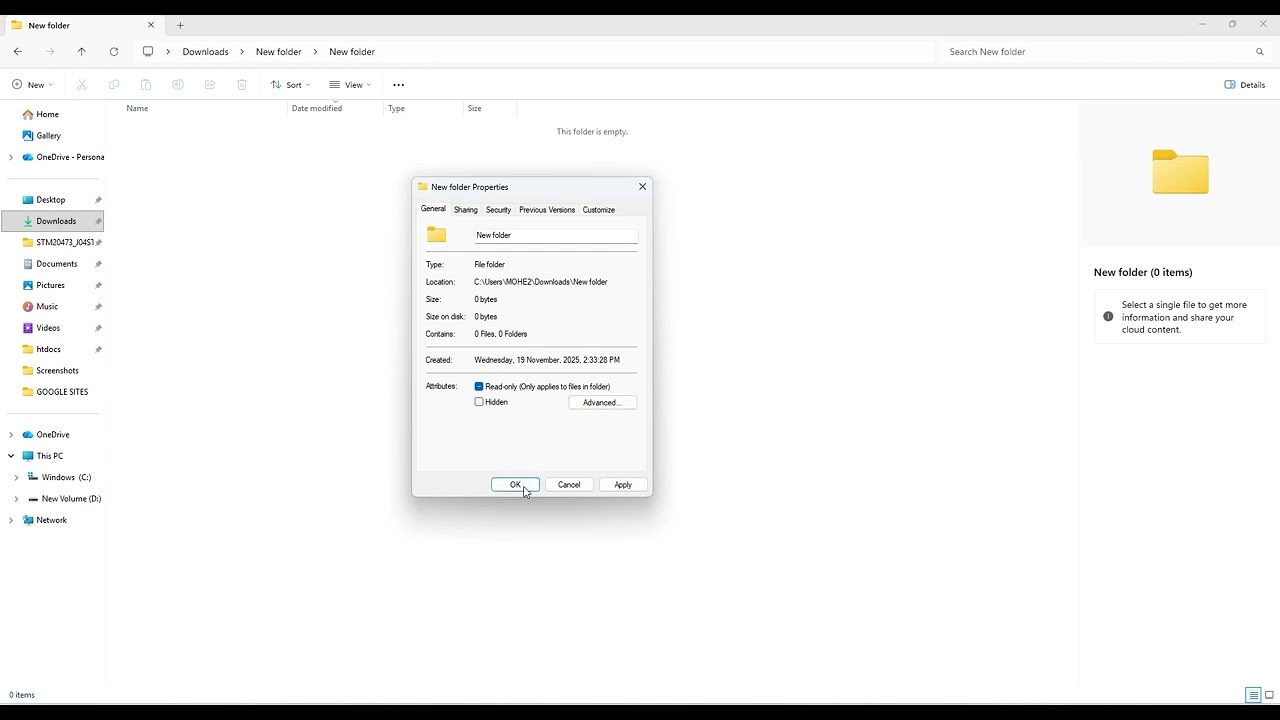Switch to the Security tab
The image size is (1280, 720).
click(498, 210)
